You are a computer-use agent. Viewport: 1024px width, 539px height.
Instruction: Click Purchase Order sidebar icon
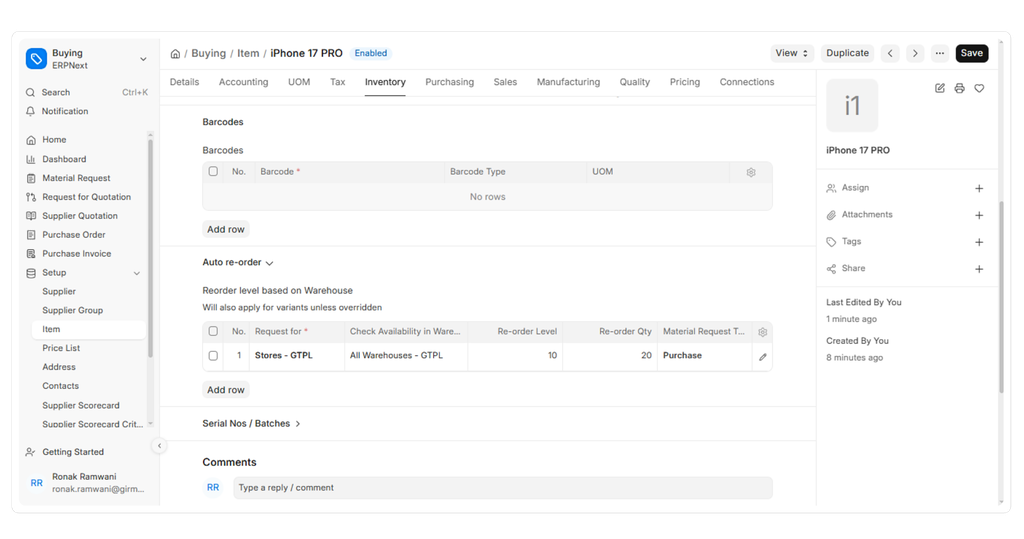click(31, 235)
